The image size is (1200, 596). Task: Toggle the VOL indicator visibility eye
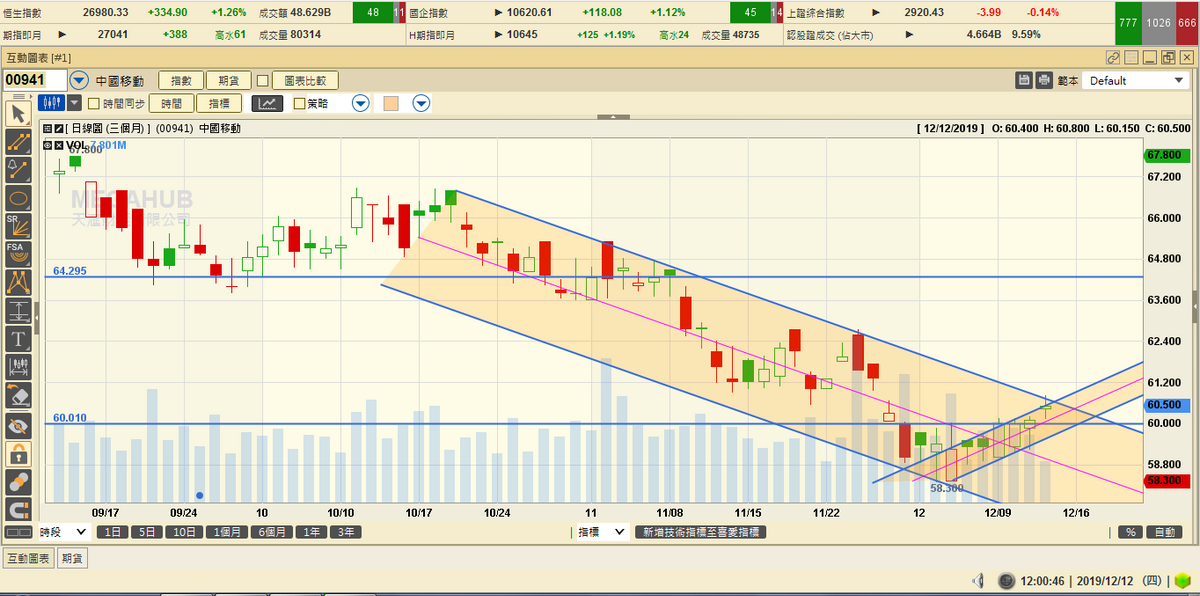point(48,145)
